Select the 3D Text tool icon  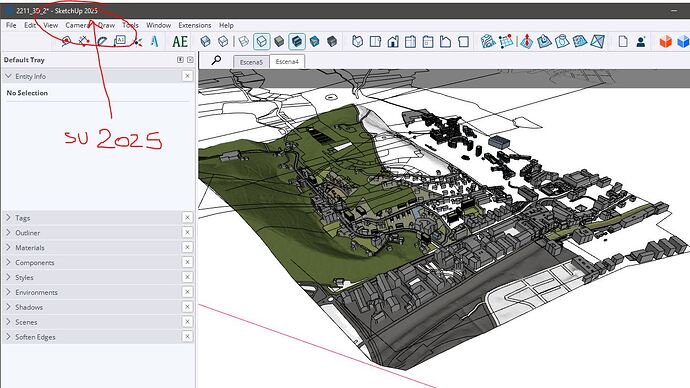[154, 42]
